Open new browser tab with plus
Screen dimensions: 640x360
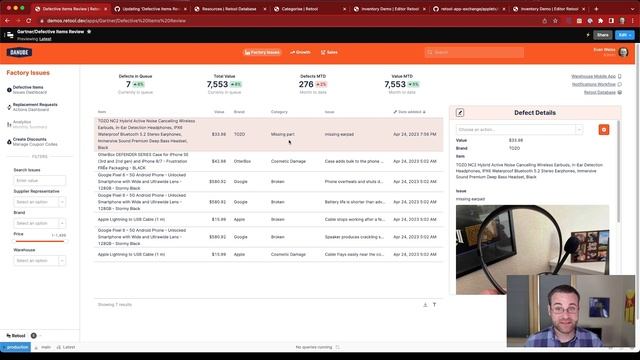pyautogui.click(x=596, y=9)
